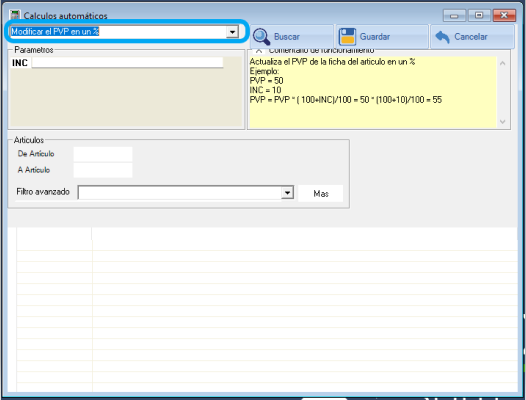This screenshot has width=526, height=400.
Task: Click the Buscar magnifying glass icon
Action: point(261,37)
